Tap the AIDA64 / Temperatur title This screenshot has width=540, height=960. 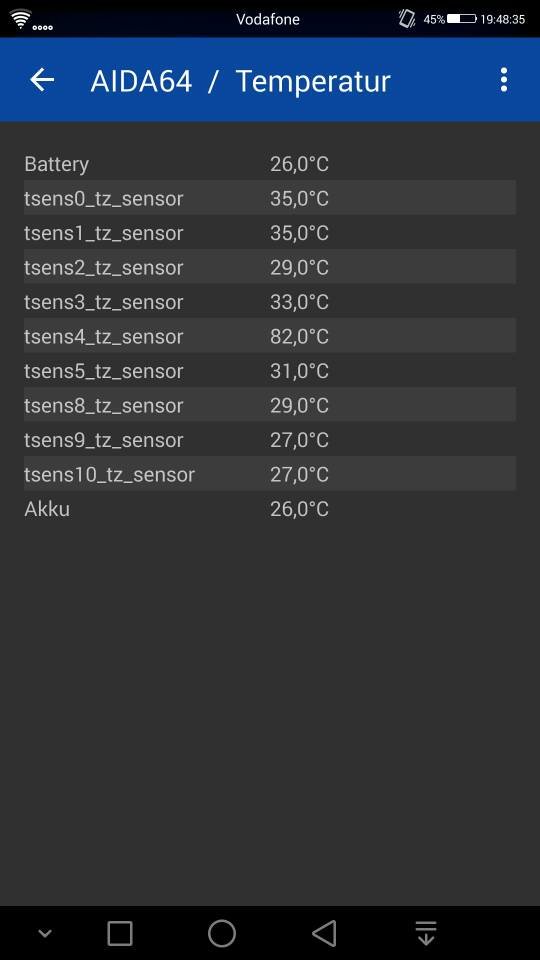pos(241,81)
